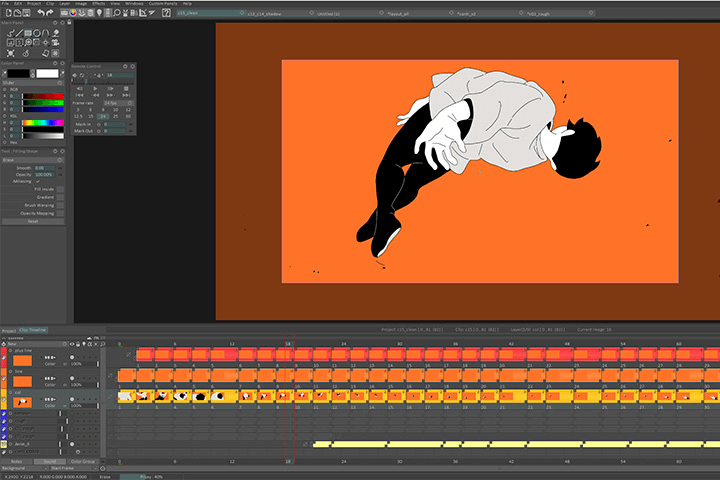The height and width of the screenshot is (480, 720).
Task: Click the timeline search magnifier icon
Action: click(103, 344)
